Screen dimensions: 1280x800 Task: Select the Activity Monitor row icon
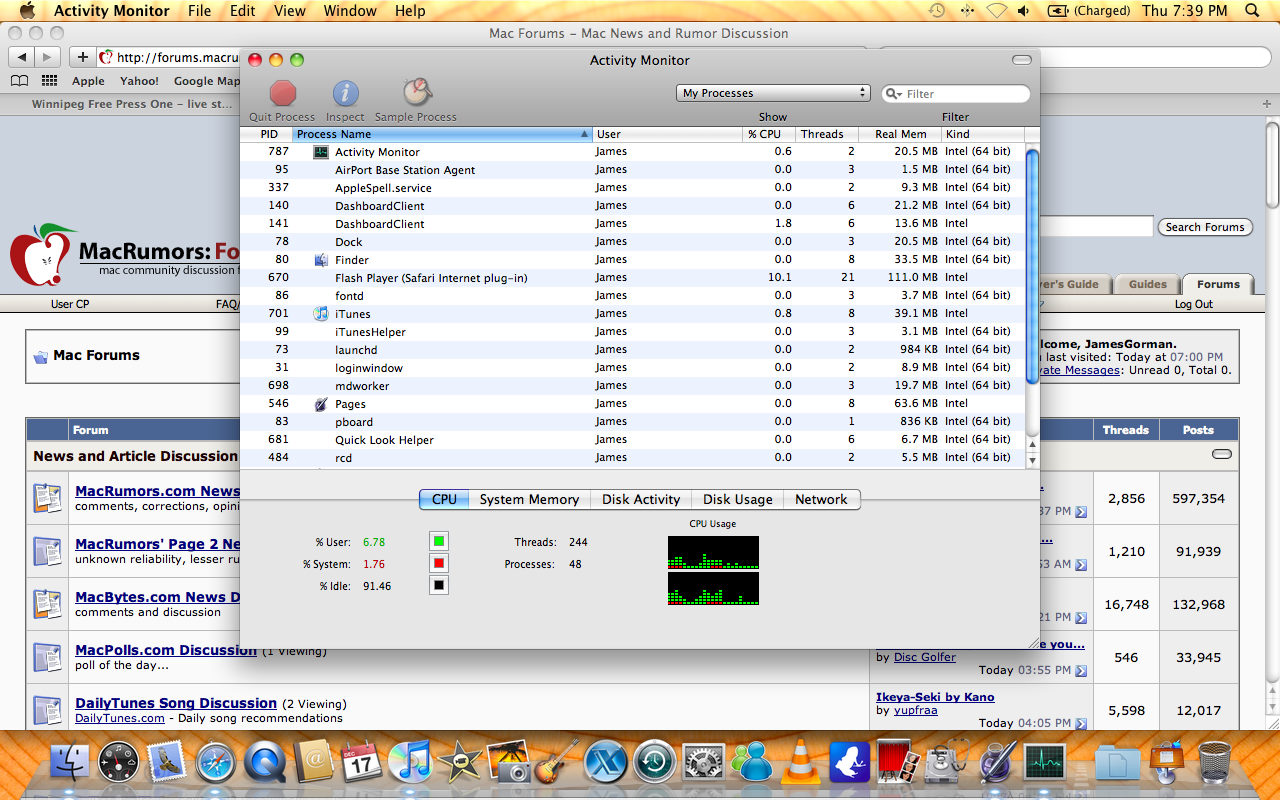[321, 152]
